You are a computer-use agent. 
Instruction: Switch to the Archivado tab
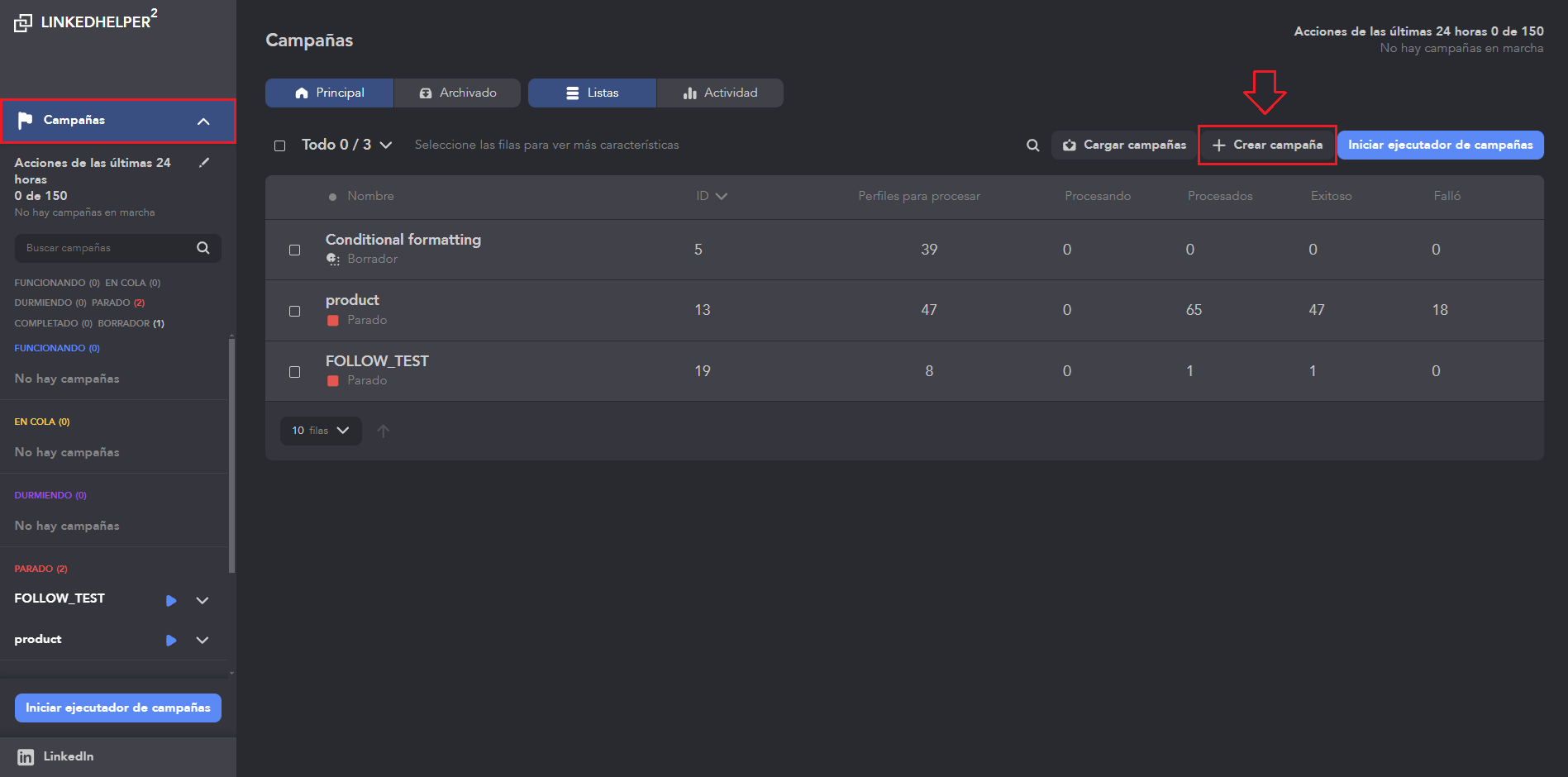click(x=458, y=93)
